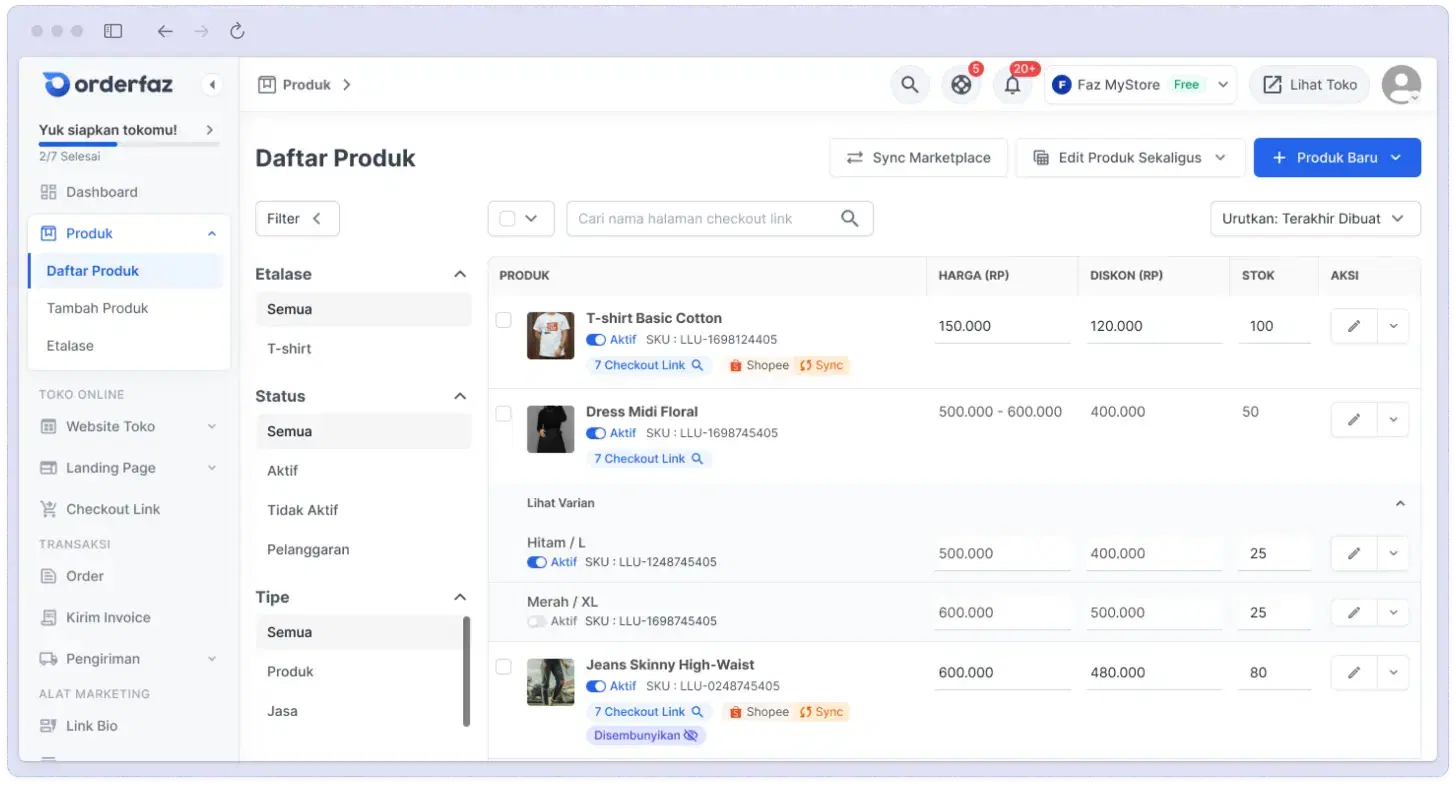Click the user profile avatar
1456x787 pixels.
(1400, 85)
